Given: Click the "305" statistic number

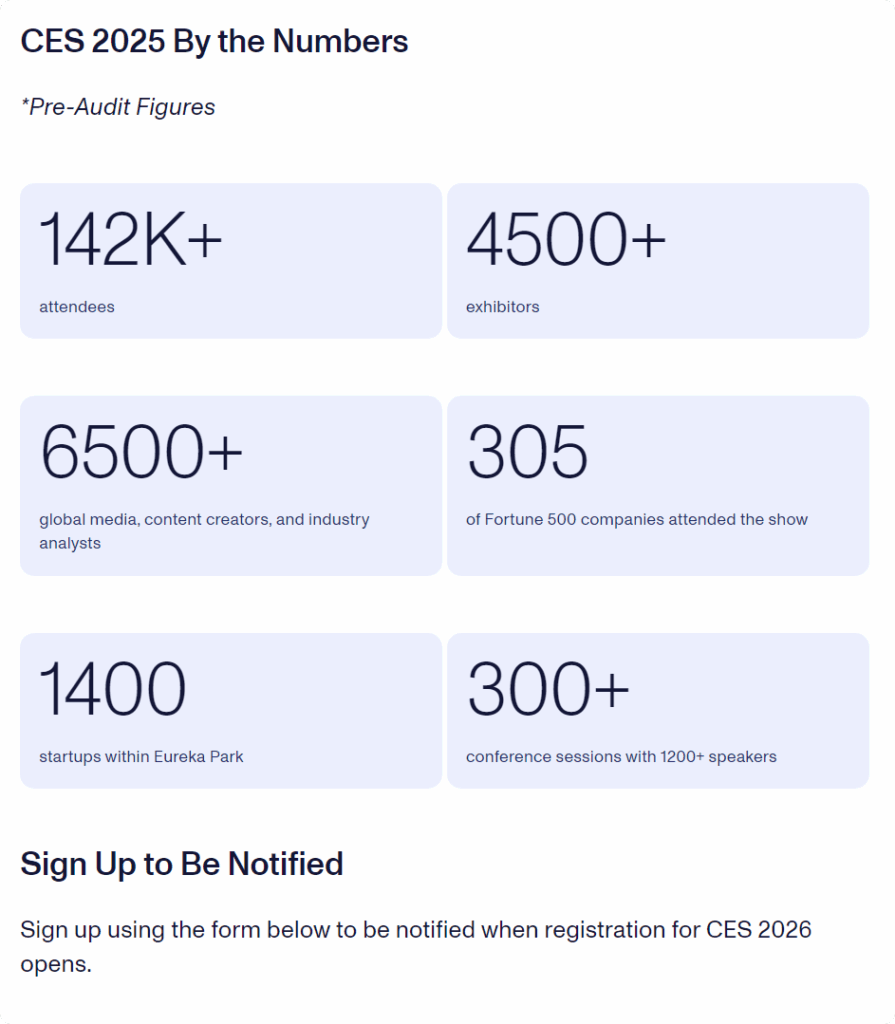Looking at the screenshot, I should [527, 452].
